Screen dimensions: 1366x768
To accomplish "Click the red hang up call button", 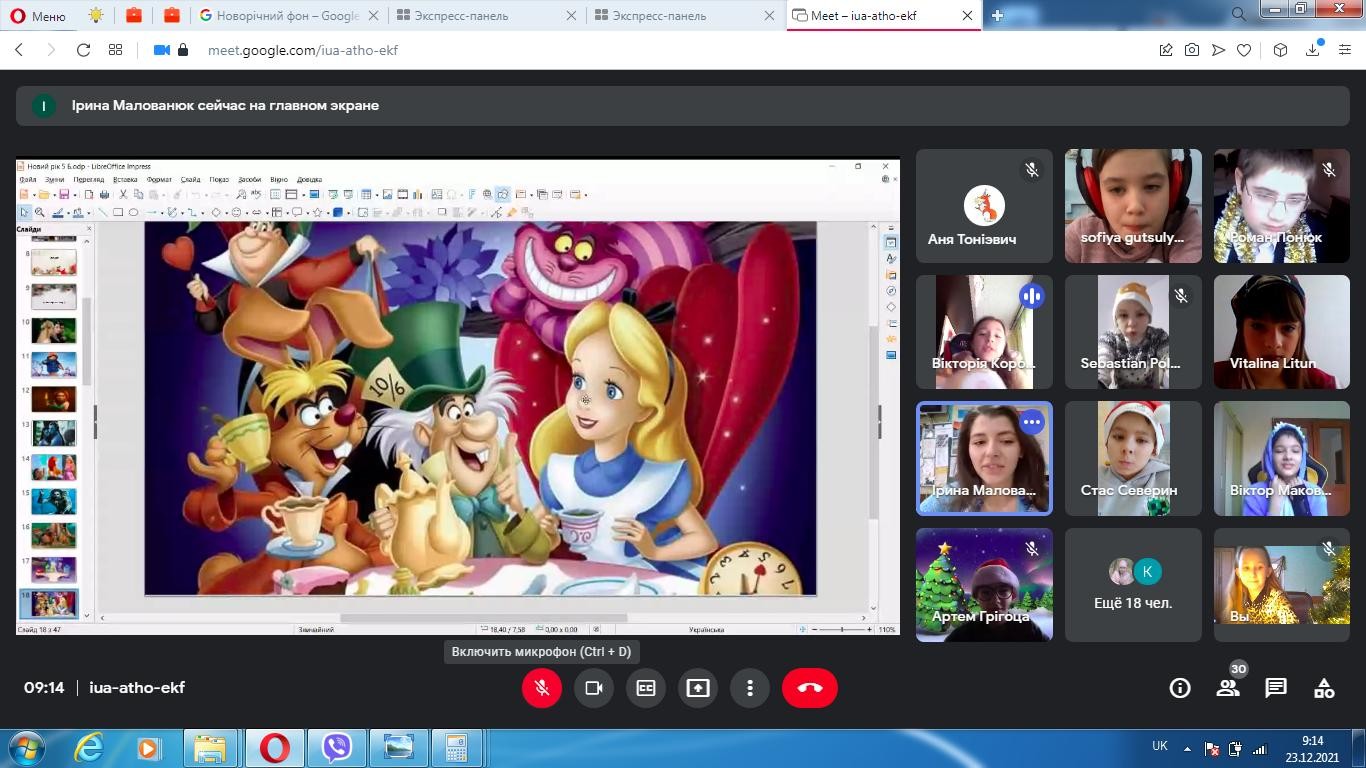I will pos(810,688).
